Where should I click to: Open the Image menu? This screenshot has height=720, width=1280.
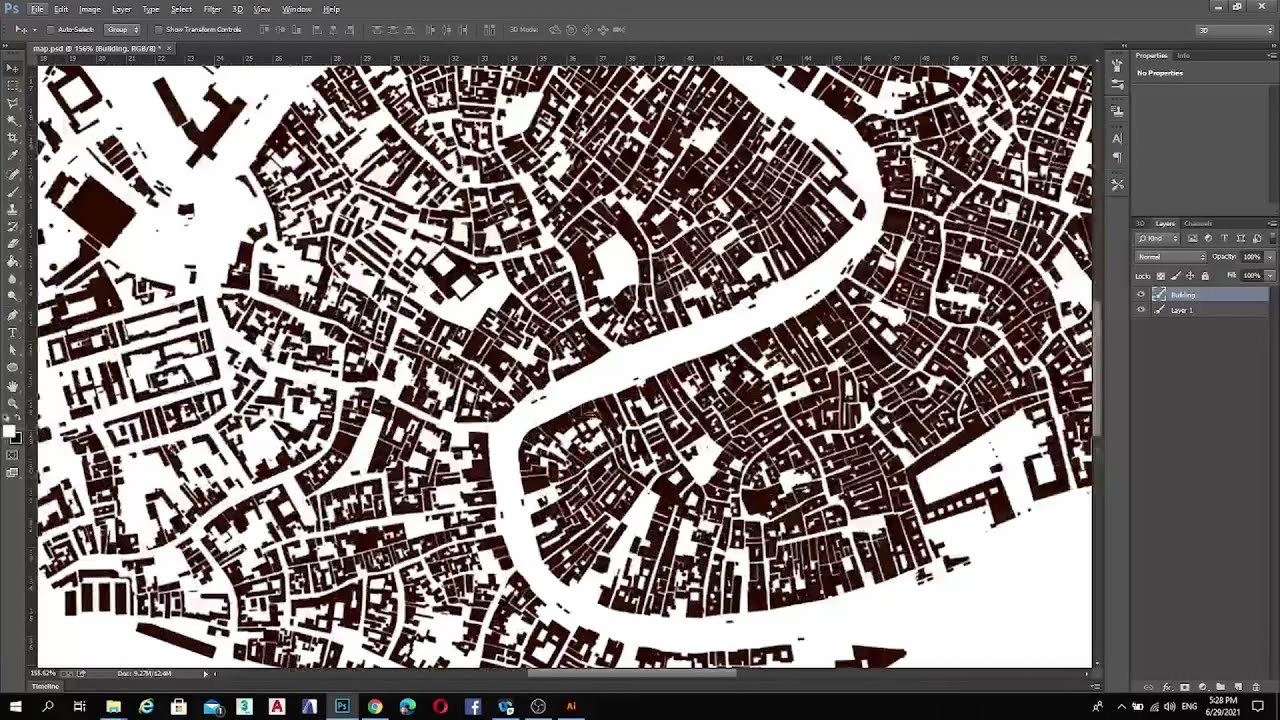point(90,9)
